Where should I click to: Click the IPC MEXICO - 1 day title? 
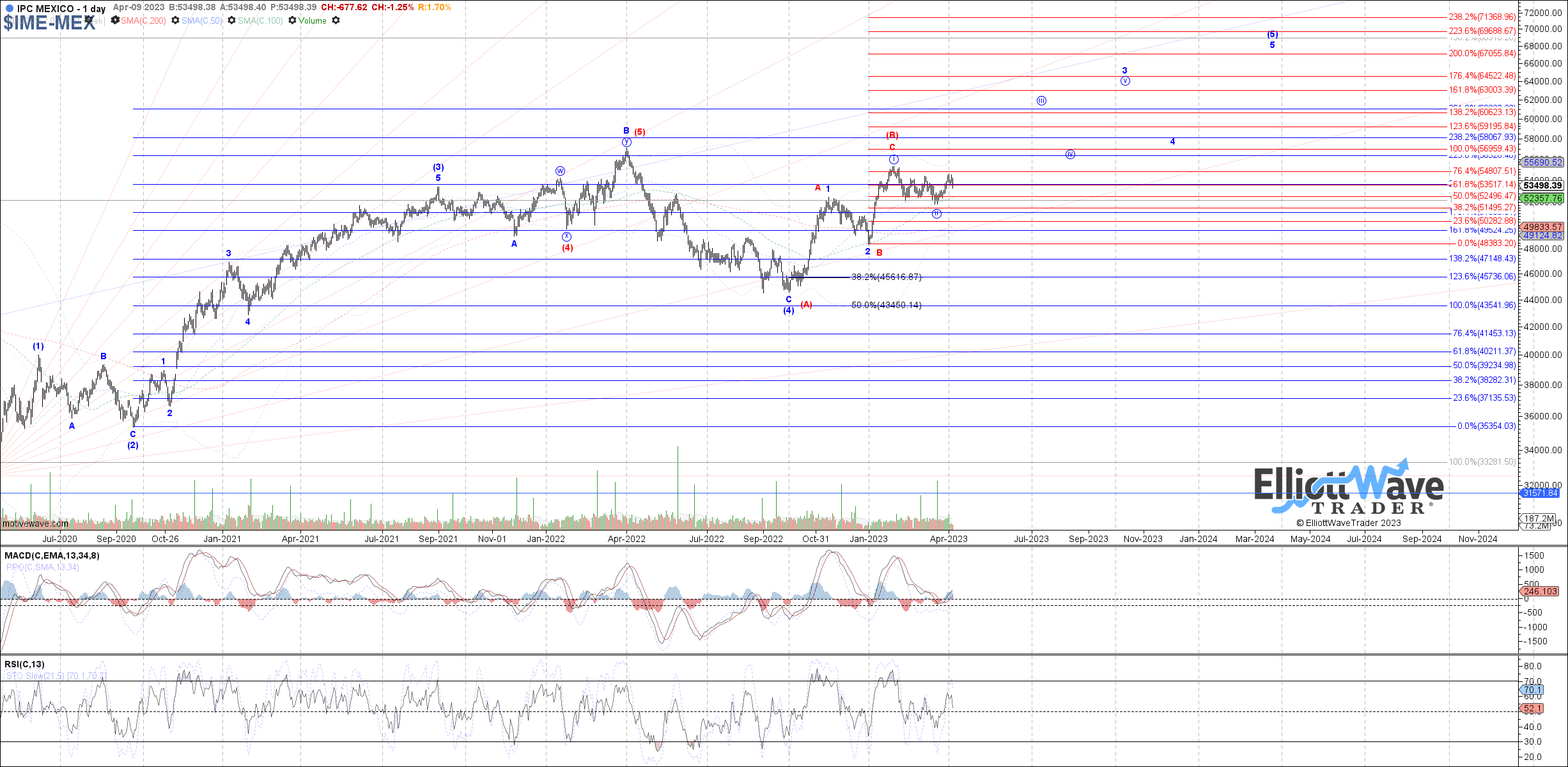coord(61,8)
